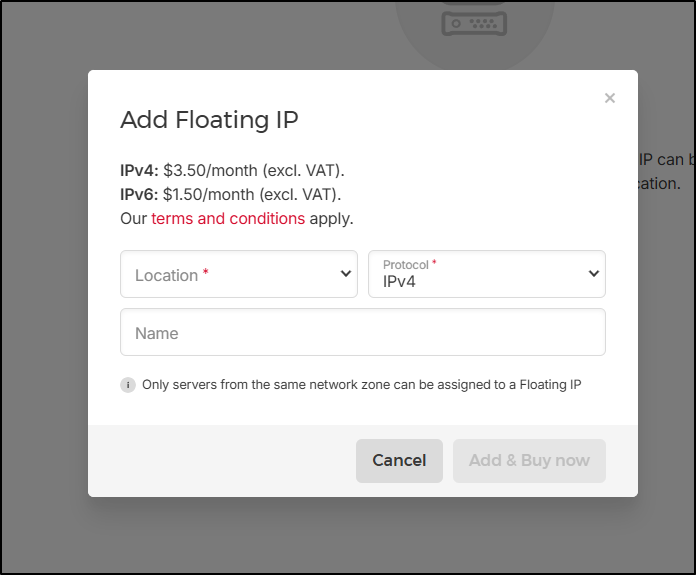Open the Location dropdown
This screenshot has height=575, width=696.
[x=238, y=274]
